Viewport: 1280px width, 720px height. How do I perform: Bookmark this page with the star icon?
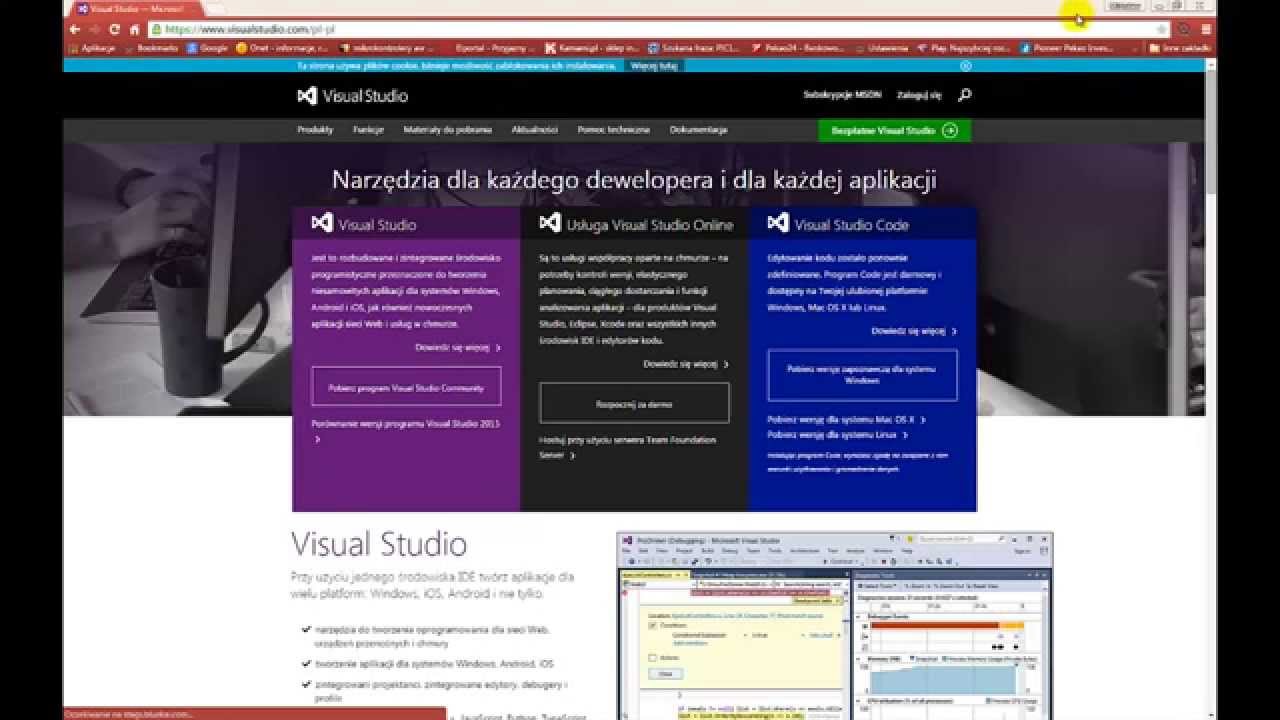1161,29
